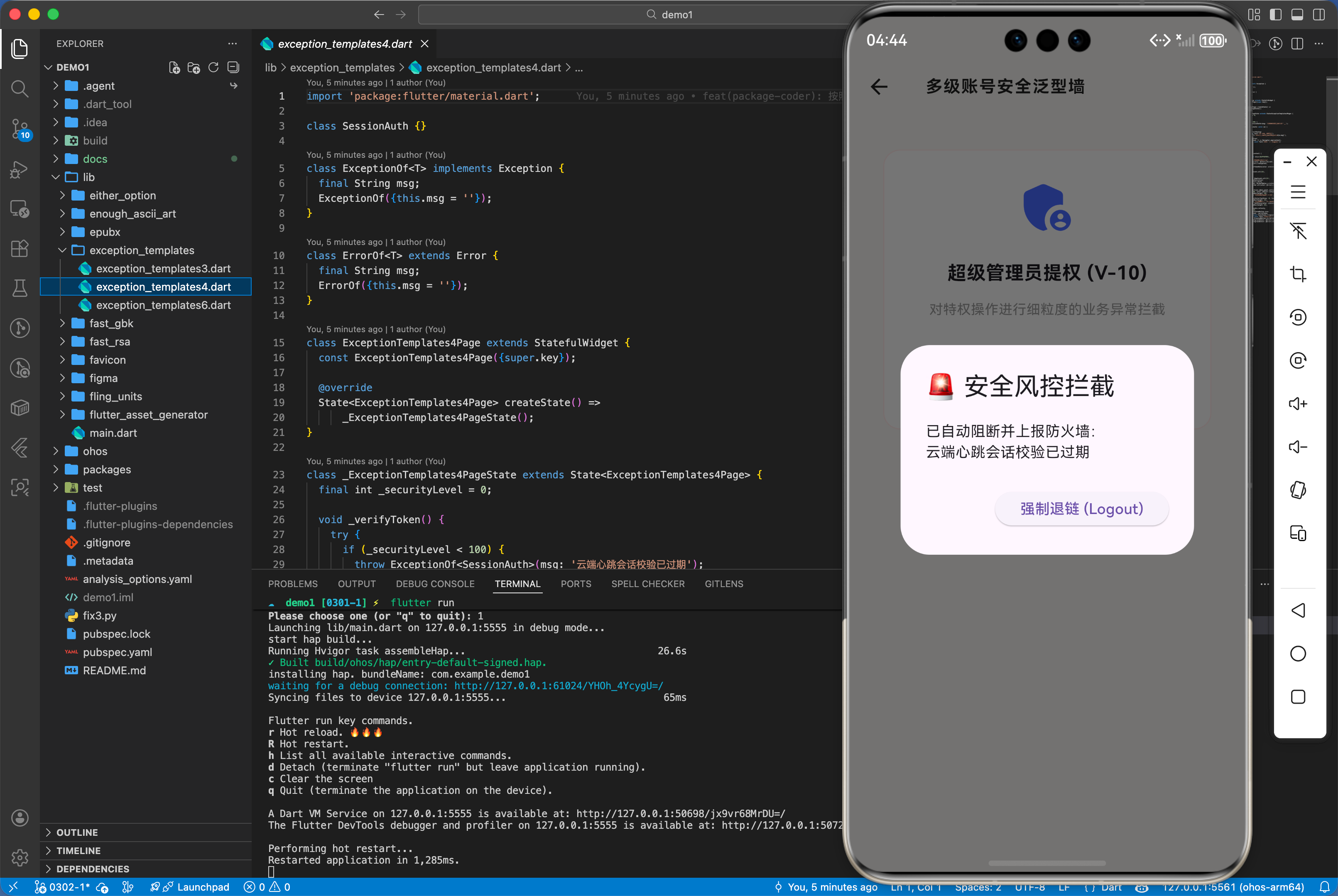
Task: Expand the fast_gbk folder
Action: coord(111,323)
